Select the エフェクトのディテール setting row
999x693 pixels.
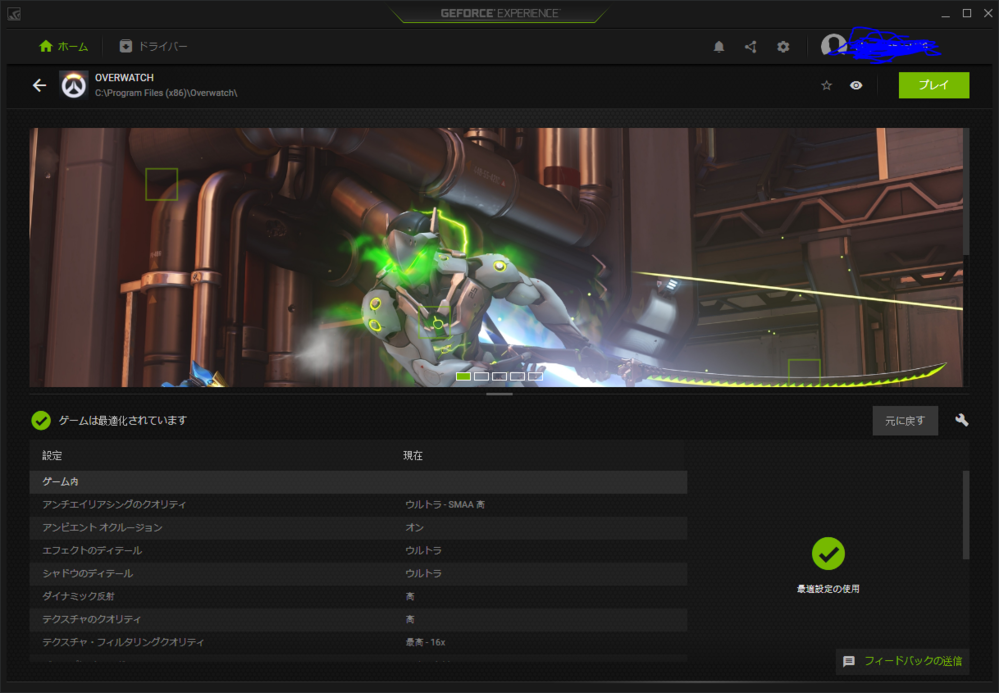358,550
